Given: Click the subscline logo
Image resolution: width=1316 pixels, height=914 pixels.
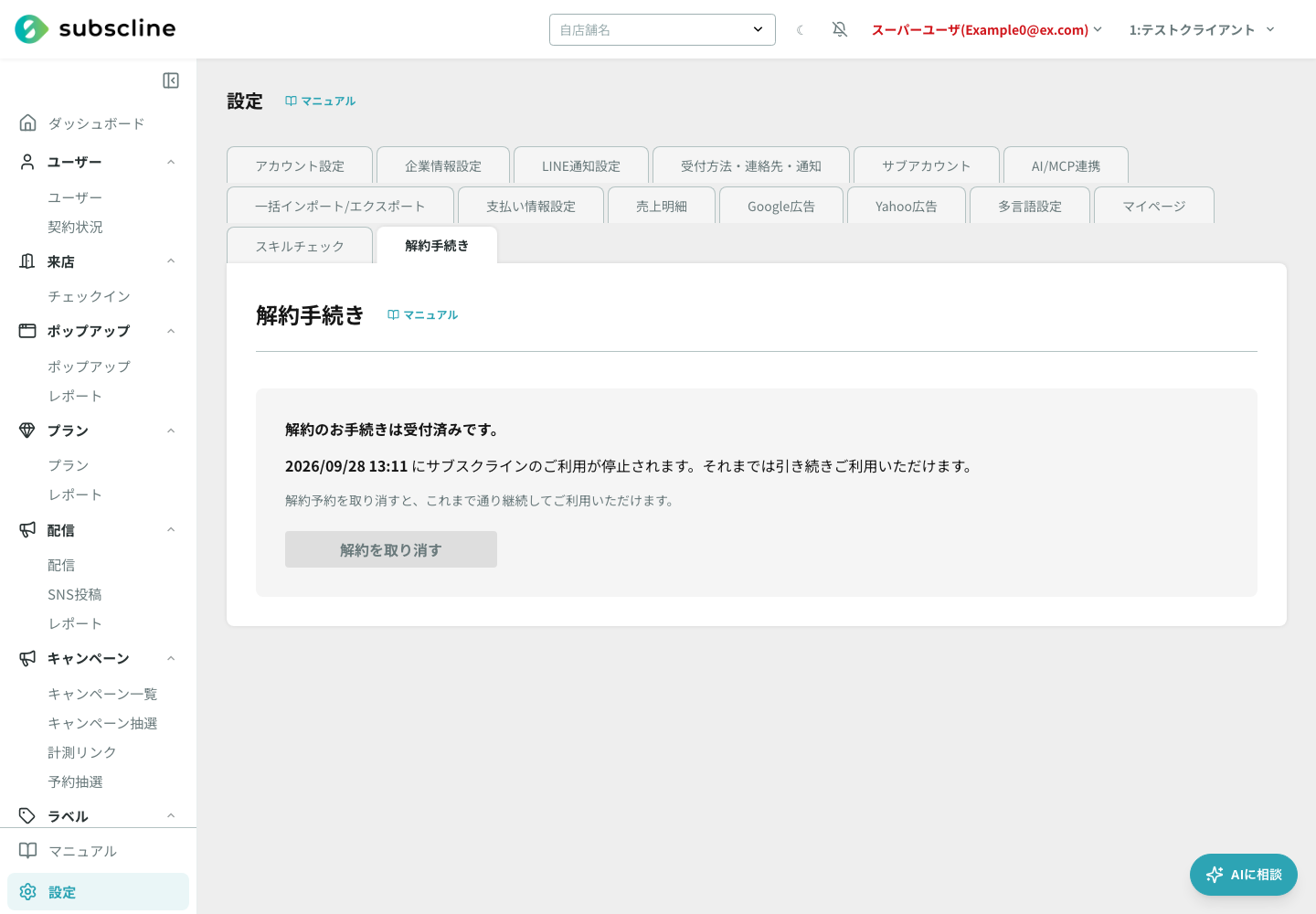Looking at the screenshot, I should pyautogui.click(x=95, y=29).
